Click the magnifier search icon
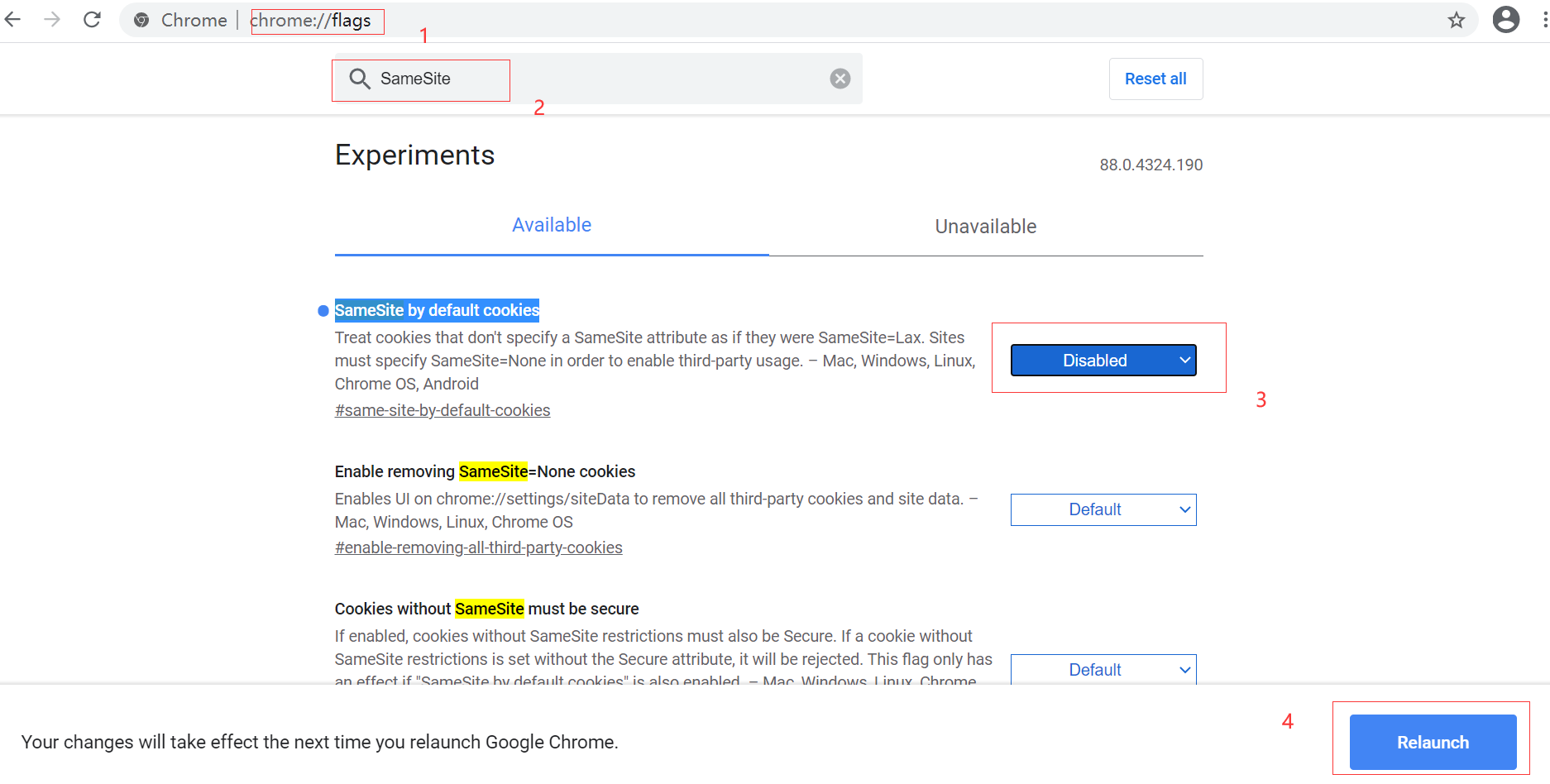The width and height of the screenshot is (1550, 784). click(x=359, y=79)
